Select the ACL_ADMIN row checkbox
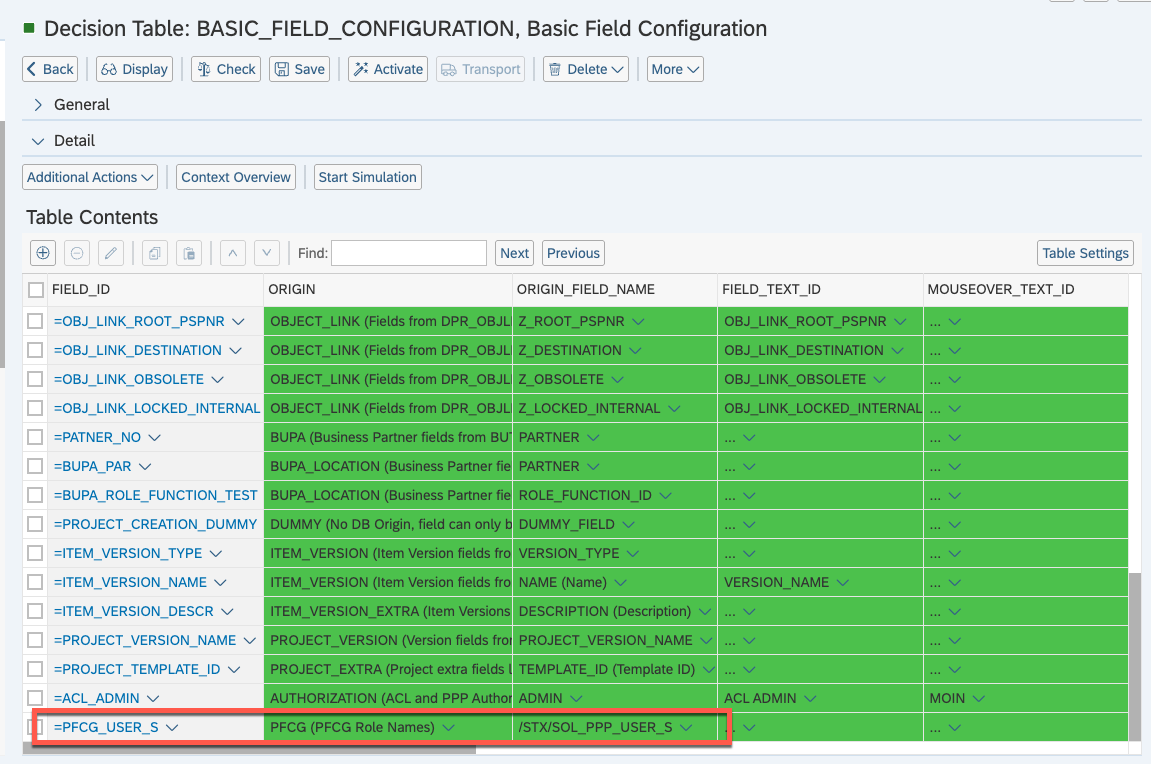 36,698
